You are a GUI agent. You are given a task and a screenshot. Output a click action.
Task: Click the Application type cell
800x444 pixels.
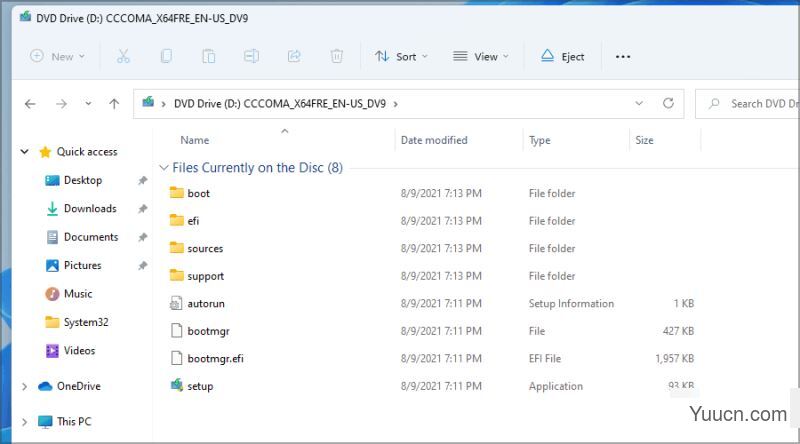pos(556,386)
